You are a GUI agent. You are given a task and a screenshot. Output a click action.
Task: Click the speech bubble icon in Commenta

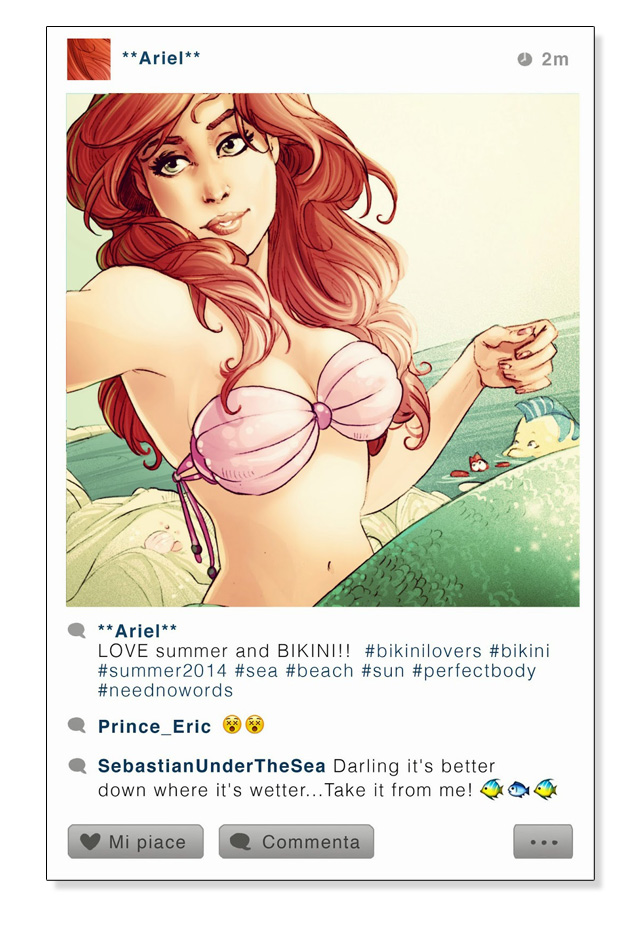click(x=240, y=841)
